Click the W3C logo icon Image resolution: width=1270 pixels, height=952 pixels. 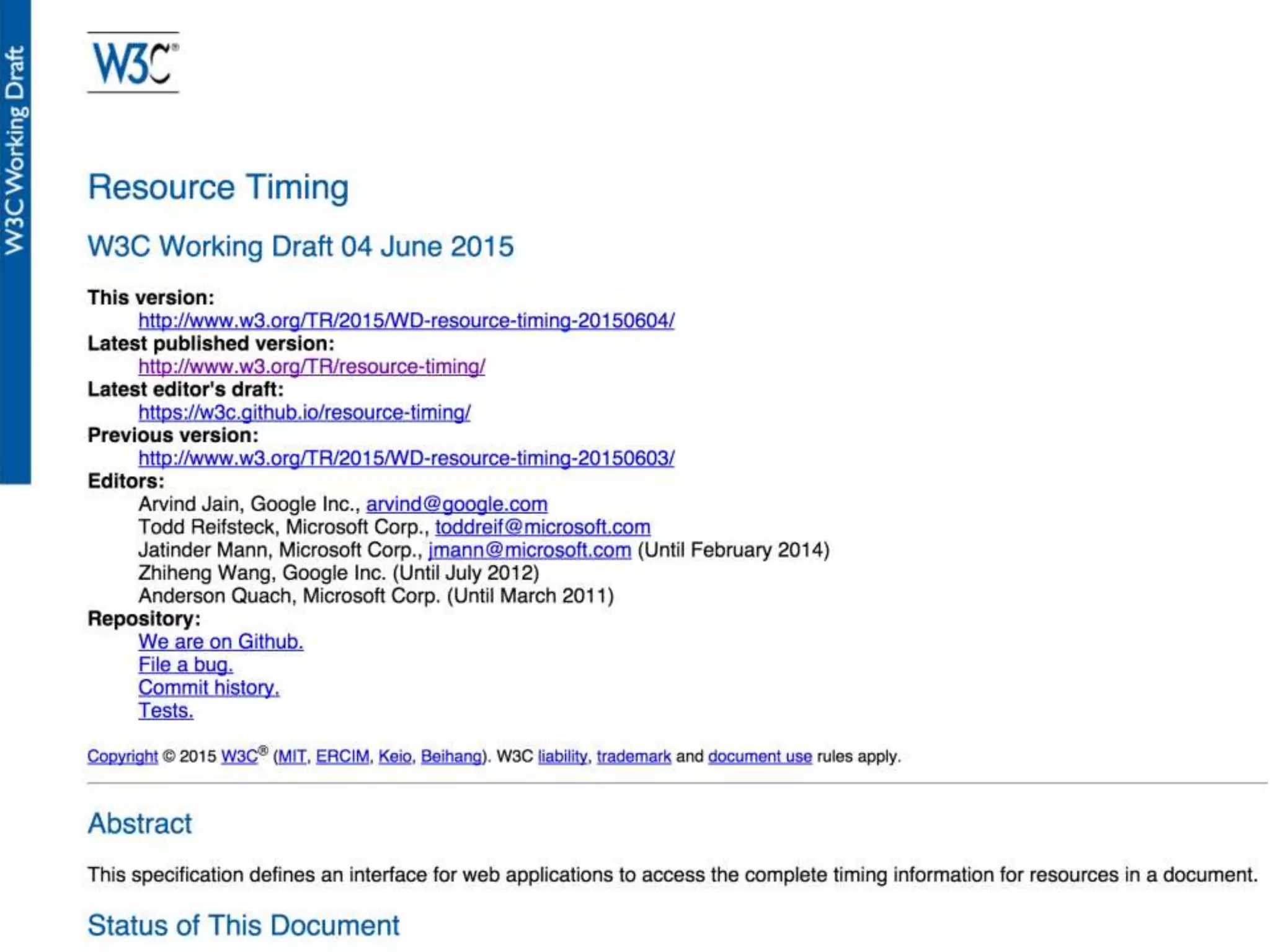(133, 63)
